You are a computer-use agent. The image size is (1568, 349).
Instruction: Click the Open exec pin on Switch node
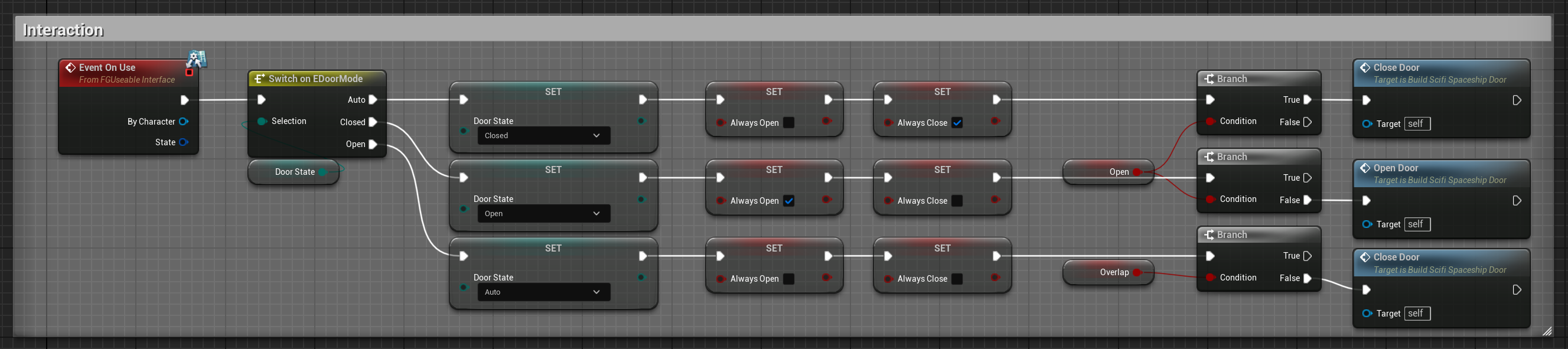373,144
